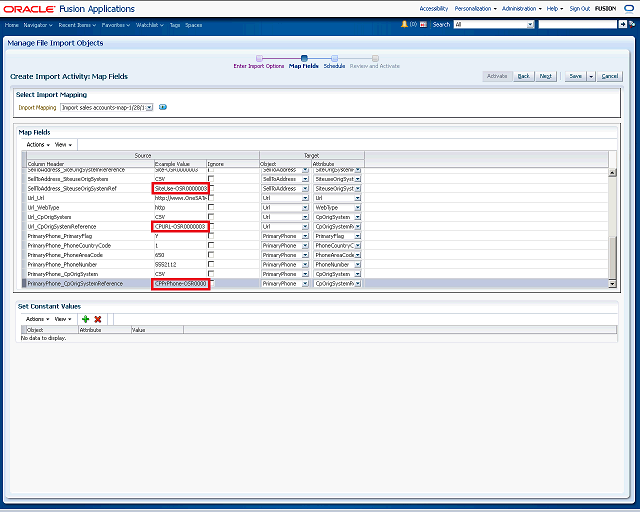640x512 pixels.
Task: Toggle Ignore checkbox for PrimaryPhone_PhoneNumber row
Action: coord(211,265)
